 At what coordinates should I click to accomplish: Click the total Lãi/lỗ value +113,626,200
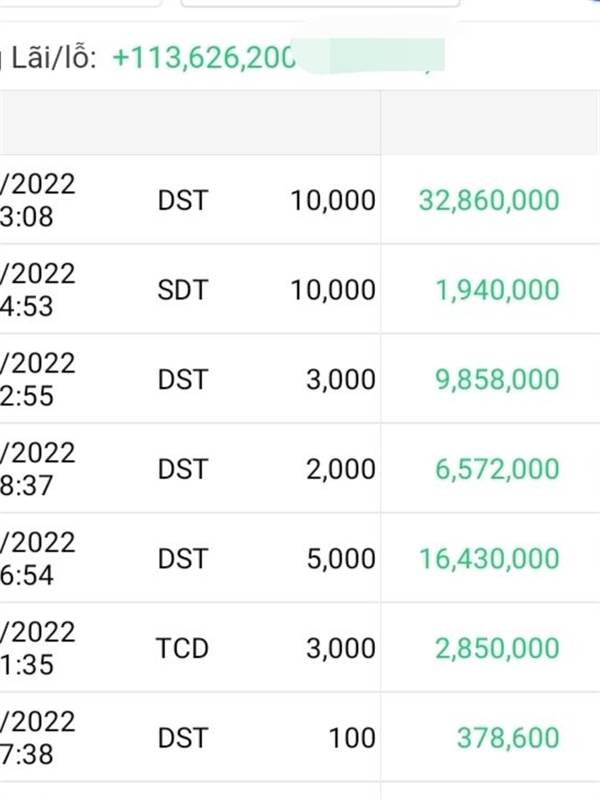[203, 57]
